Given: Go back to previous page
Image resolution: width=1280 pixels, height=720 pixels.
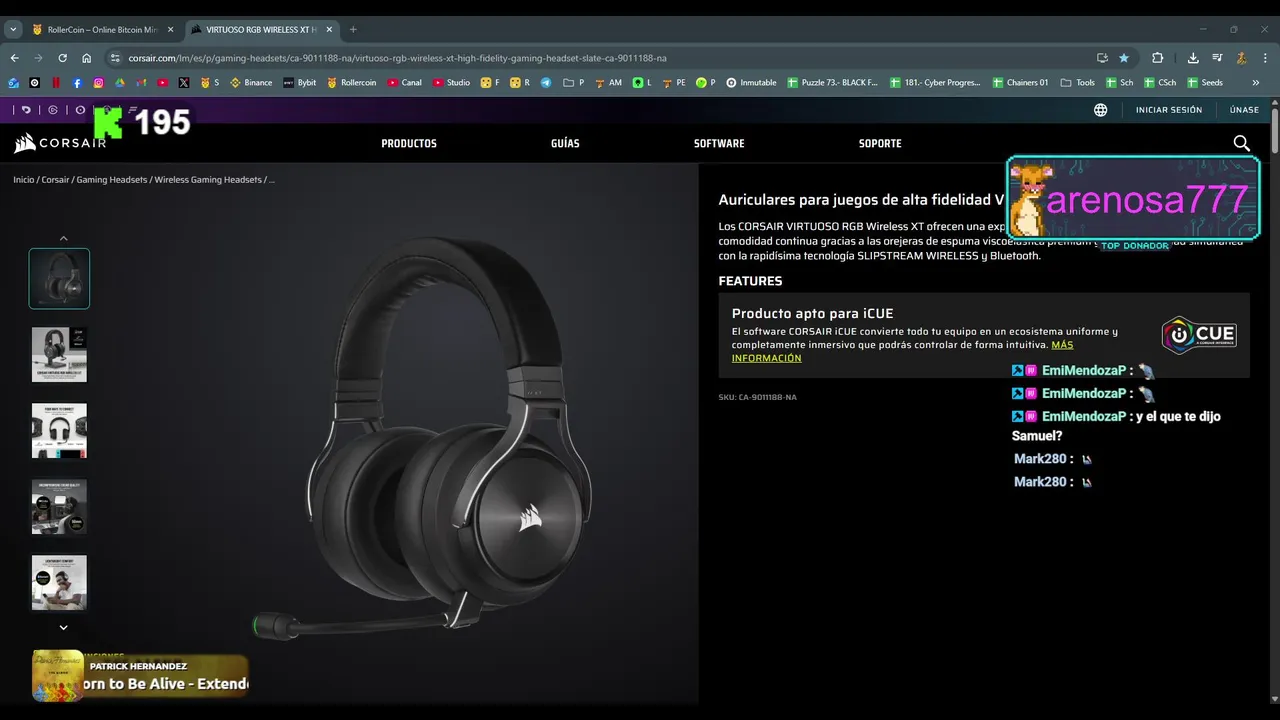Looking at the screenshot, I should tap(14, 58).
